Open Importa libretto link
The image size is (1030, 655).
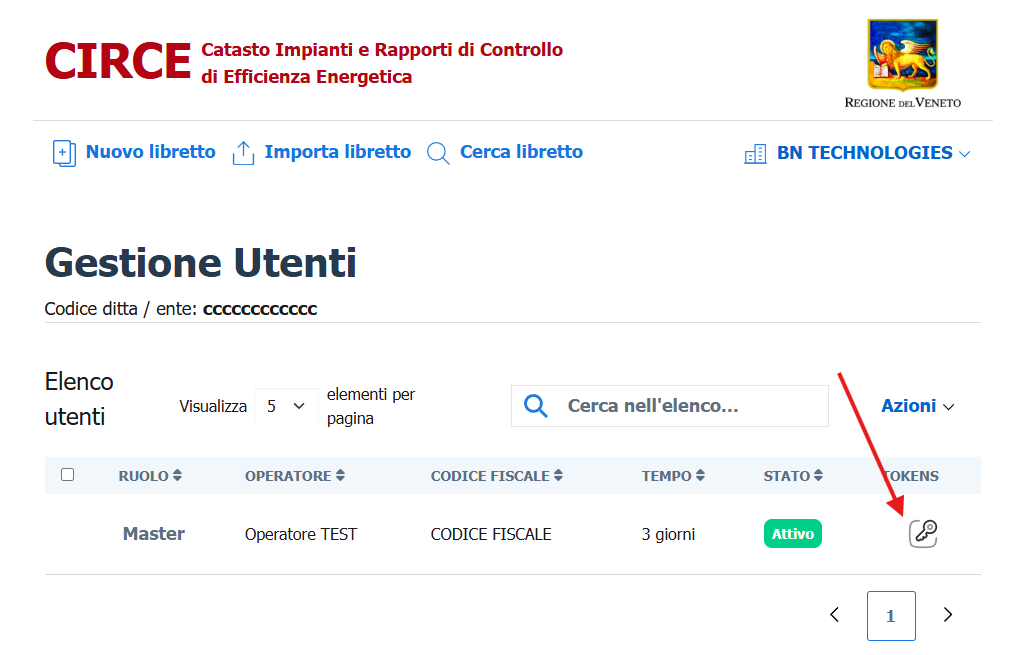click(x=338, y=152)
